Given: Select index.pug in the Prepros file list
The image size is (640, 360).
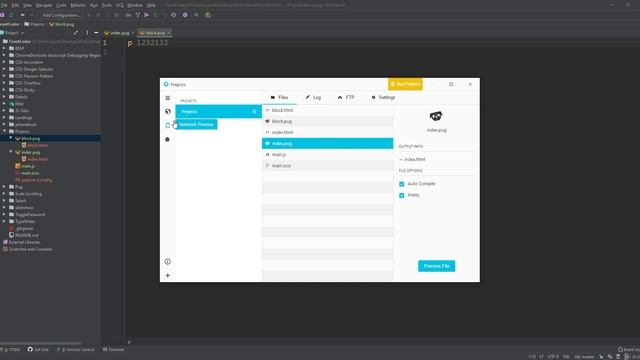Looking at the screenshot, I should pyautogui.click(x=327, y=144).
